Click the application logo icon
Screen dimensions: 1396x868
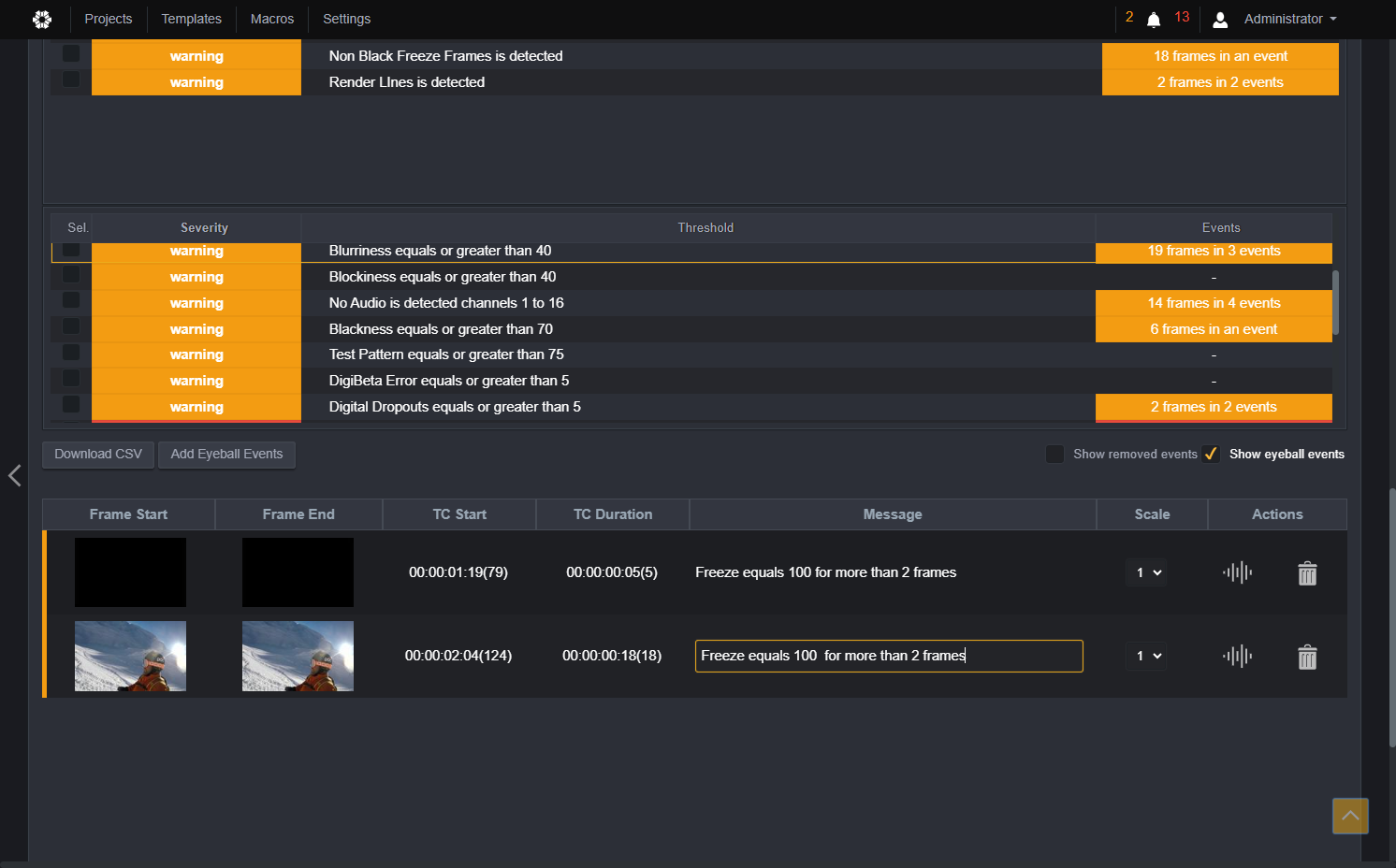[x=42, y=19]
